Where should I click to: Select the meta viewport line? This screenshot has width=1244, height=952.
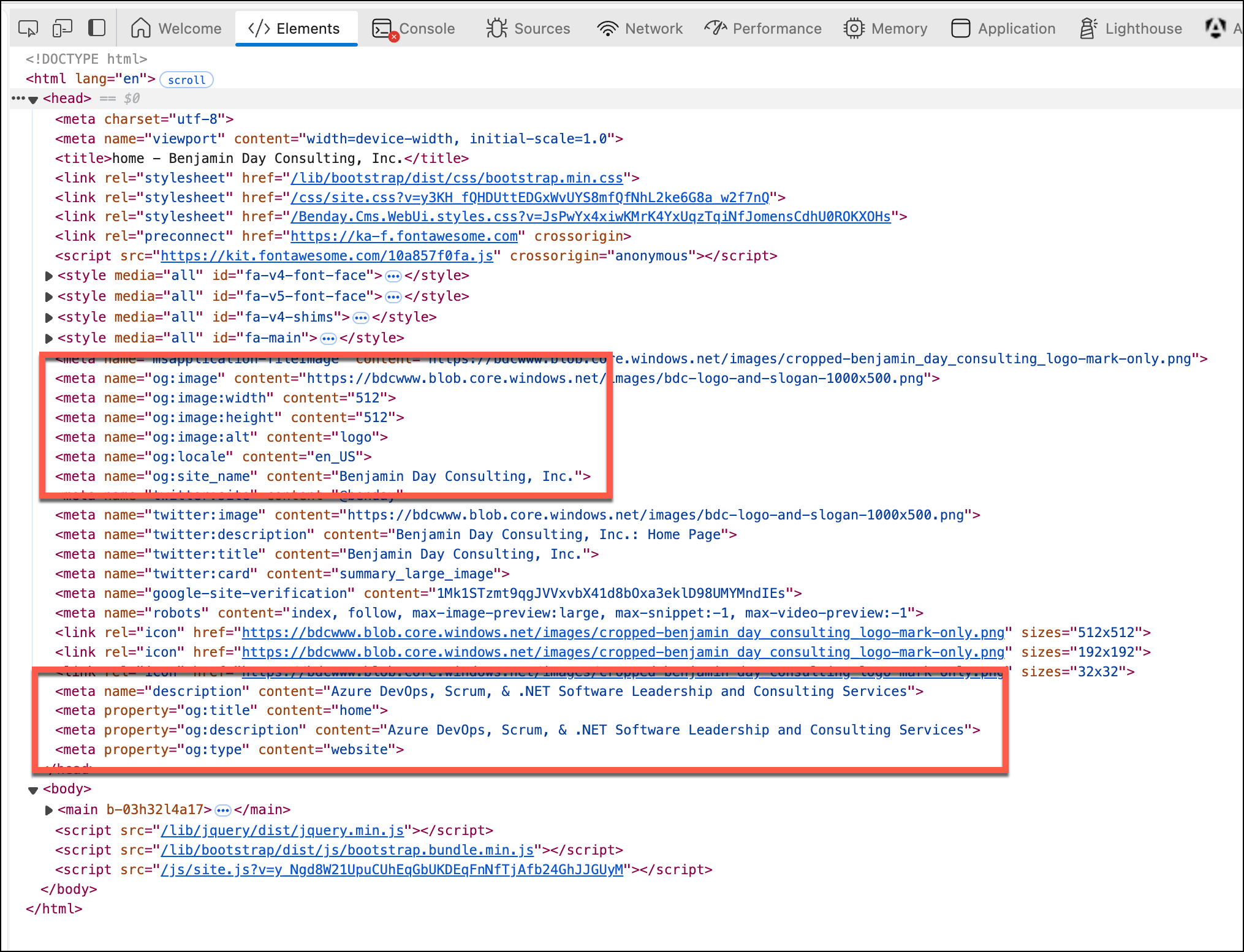click(339, 138)
